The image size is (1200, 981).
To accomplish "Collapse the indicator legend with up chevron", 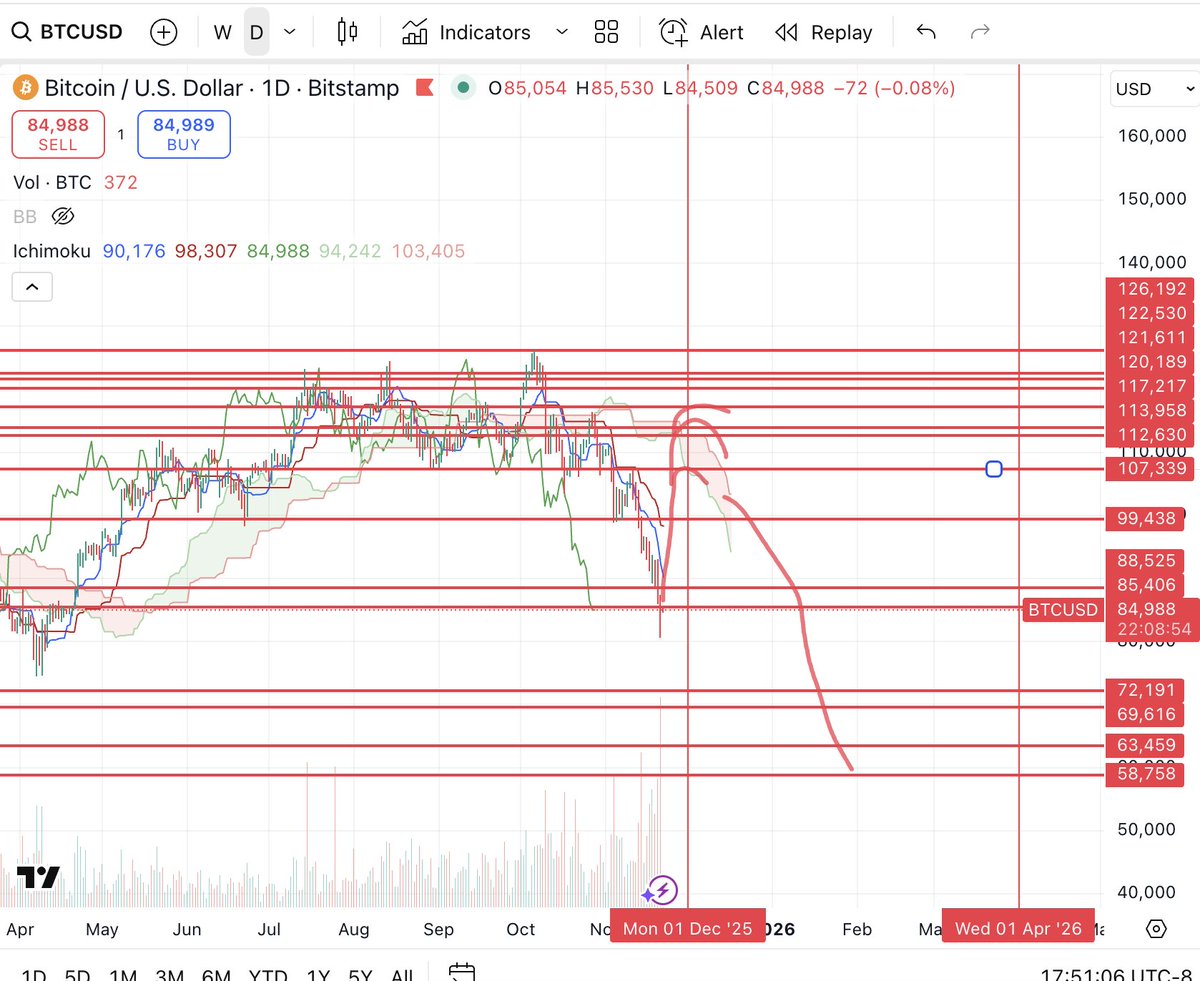I will pos(32,288).
